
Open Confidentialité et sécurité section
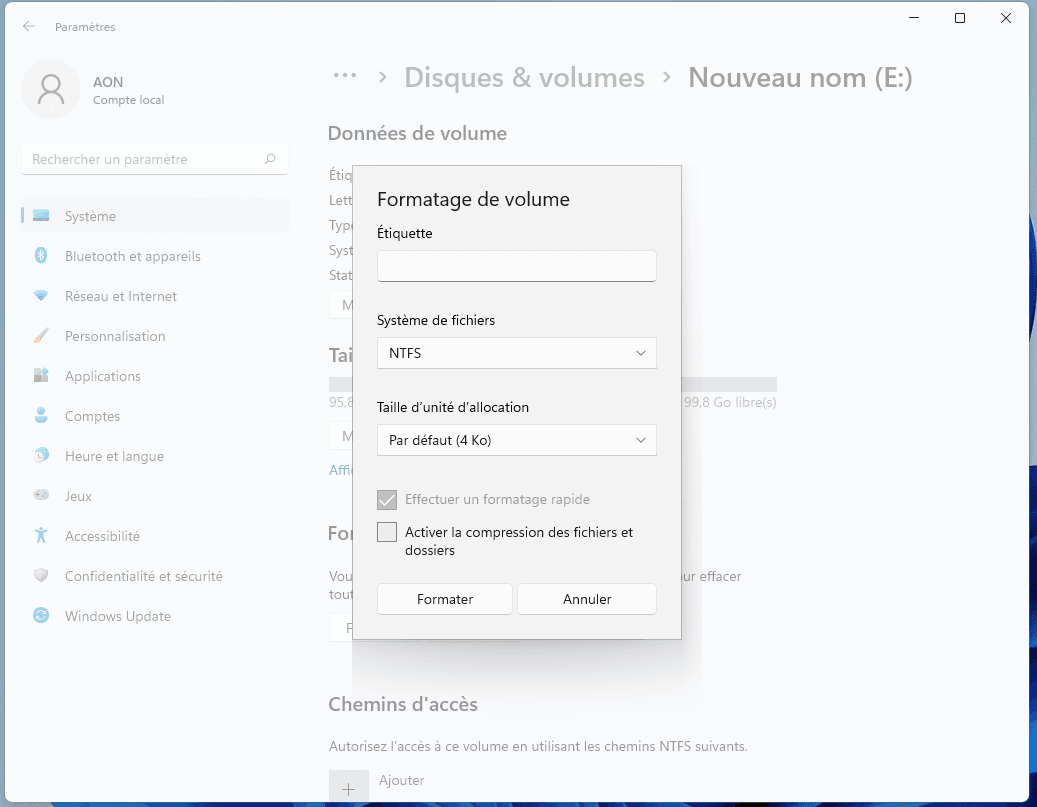[143, 576]
